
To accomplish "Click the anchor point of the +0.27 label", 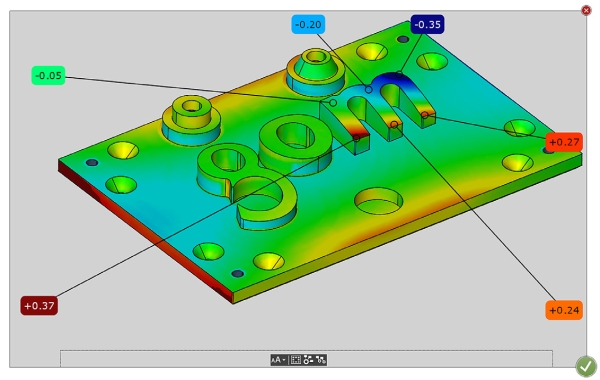I will 424,115.
